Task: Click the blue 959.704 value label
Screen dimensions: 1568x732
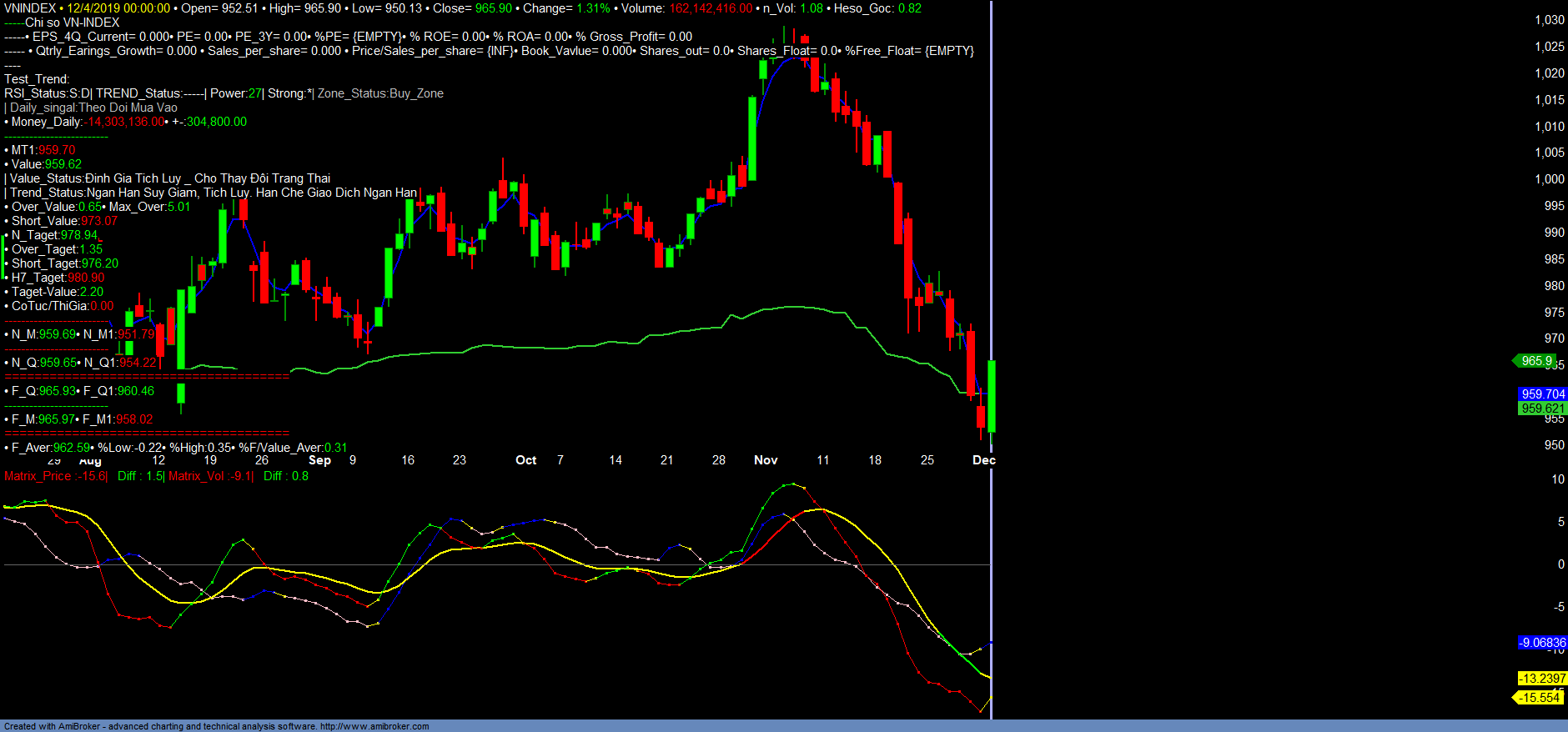Action: [x=1542, y=394]
